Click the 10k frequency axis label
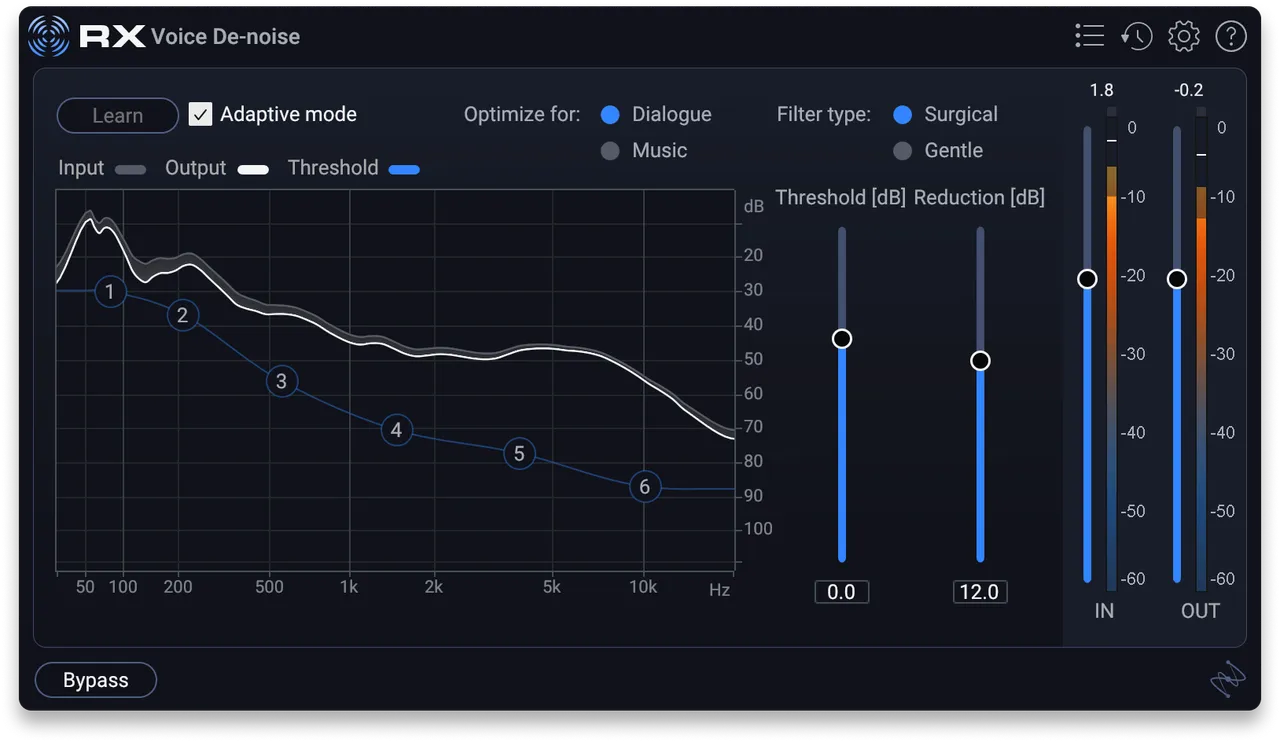 [x=643, y=587]
